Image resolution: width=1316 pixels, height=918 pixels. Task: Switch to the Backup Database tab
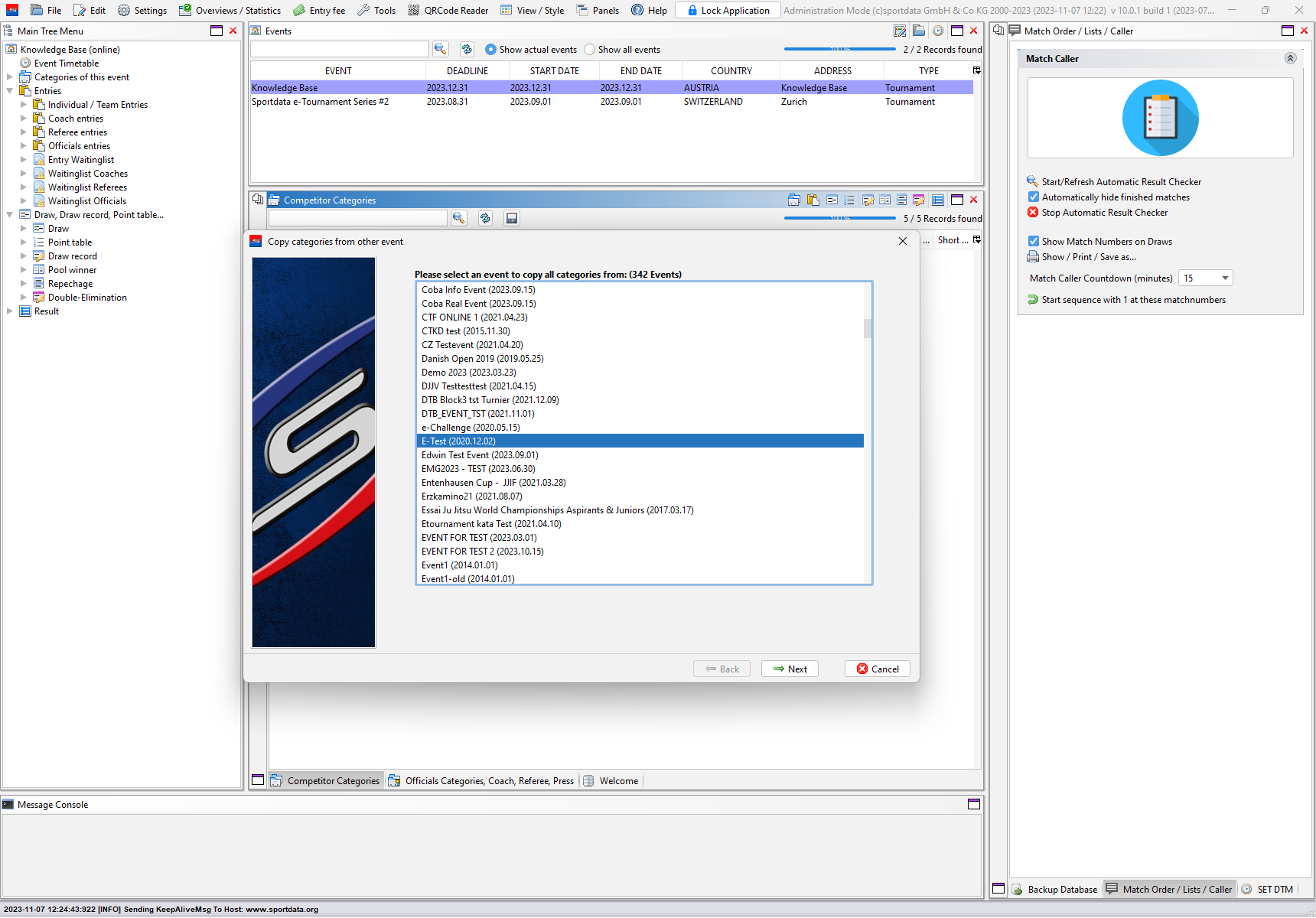(x=1054, y=889)
